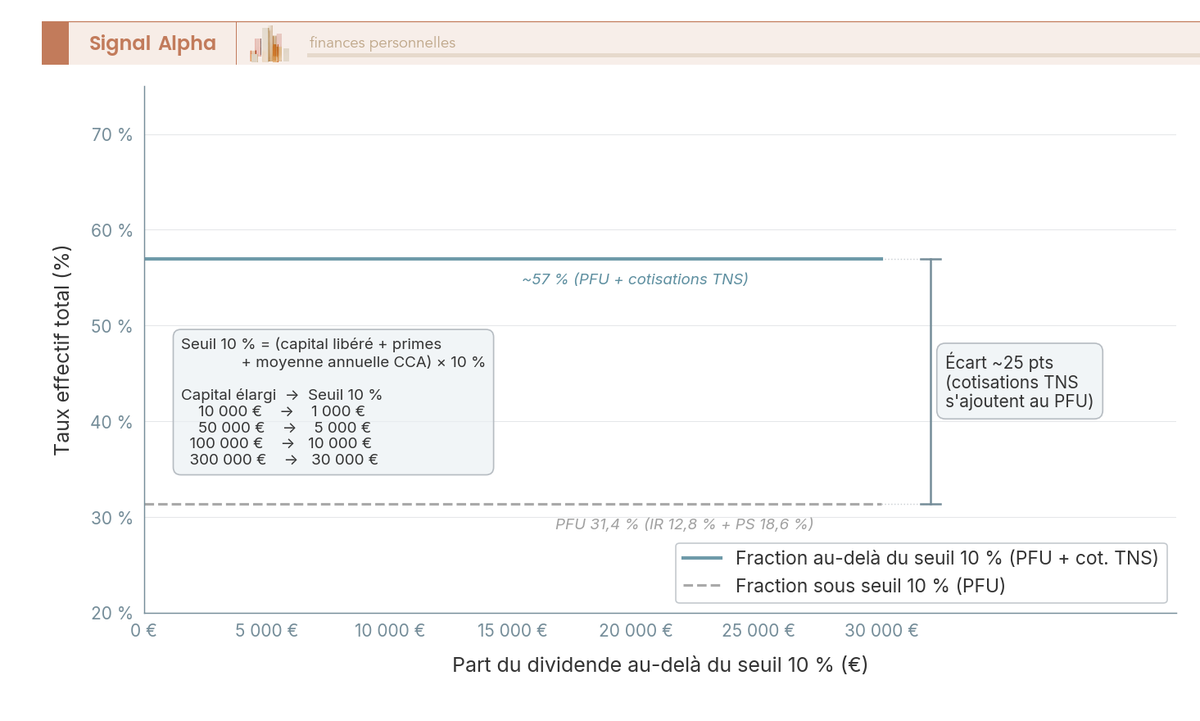Click the 0 € x-axis tick label
Screen dimensions: 1200x721
coord(146,631)
